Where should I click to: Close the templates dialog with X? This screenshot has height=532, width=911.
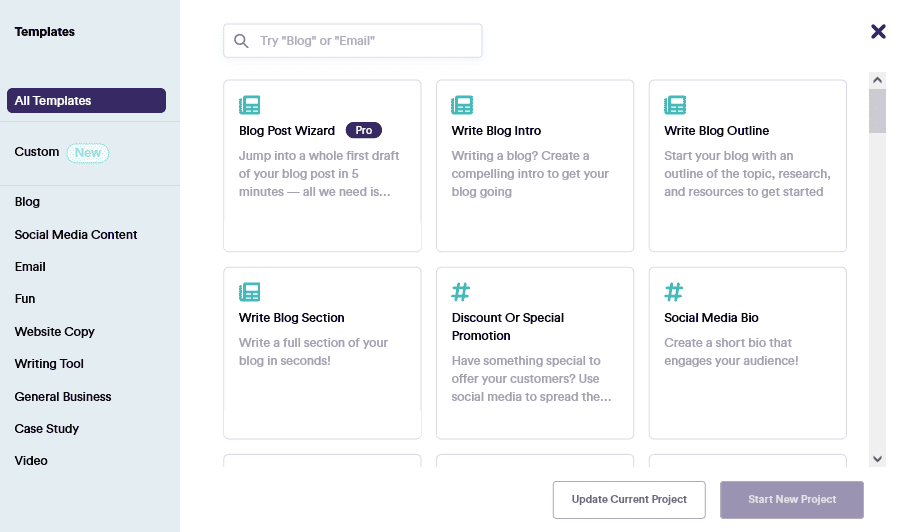pyautogui.click(x=878, y=31)
